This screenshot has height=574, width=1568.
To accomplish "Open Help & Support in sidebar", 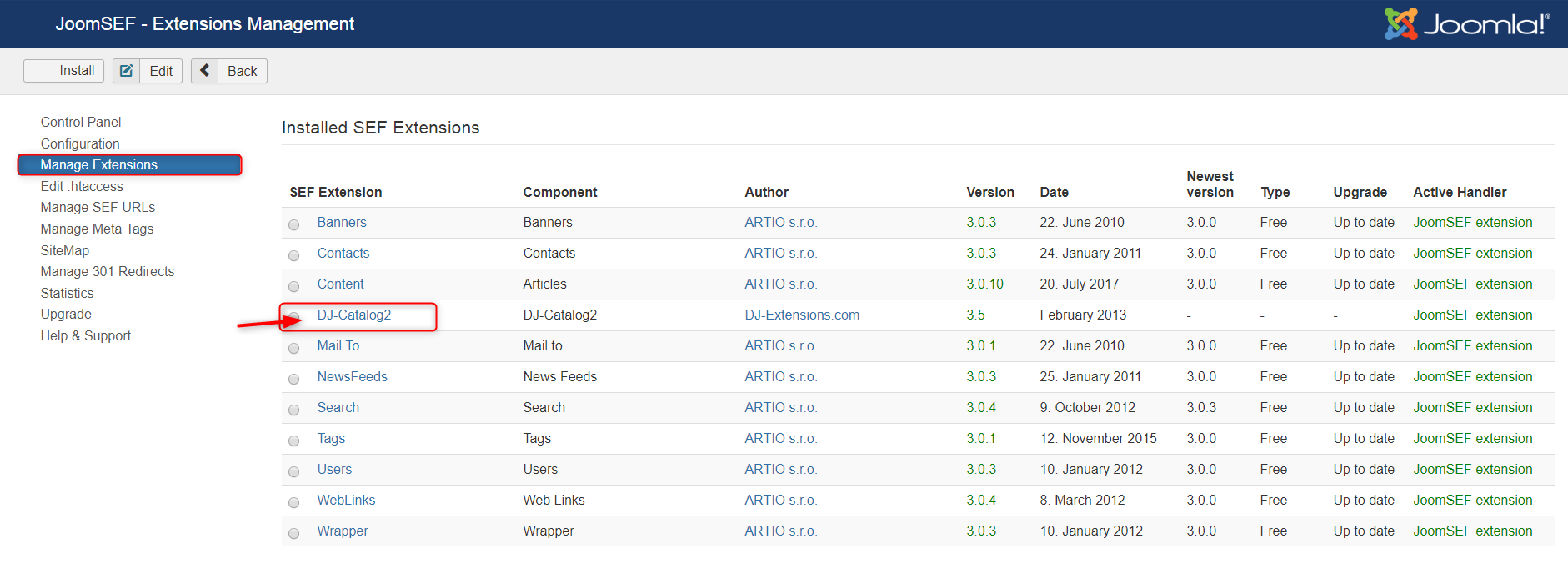I will tap(86, 335).
